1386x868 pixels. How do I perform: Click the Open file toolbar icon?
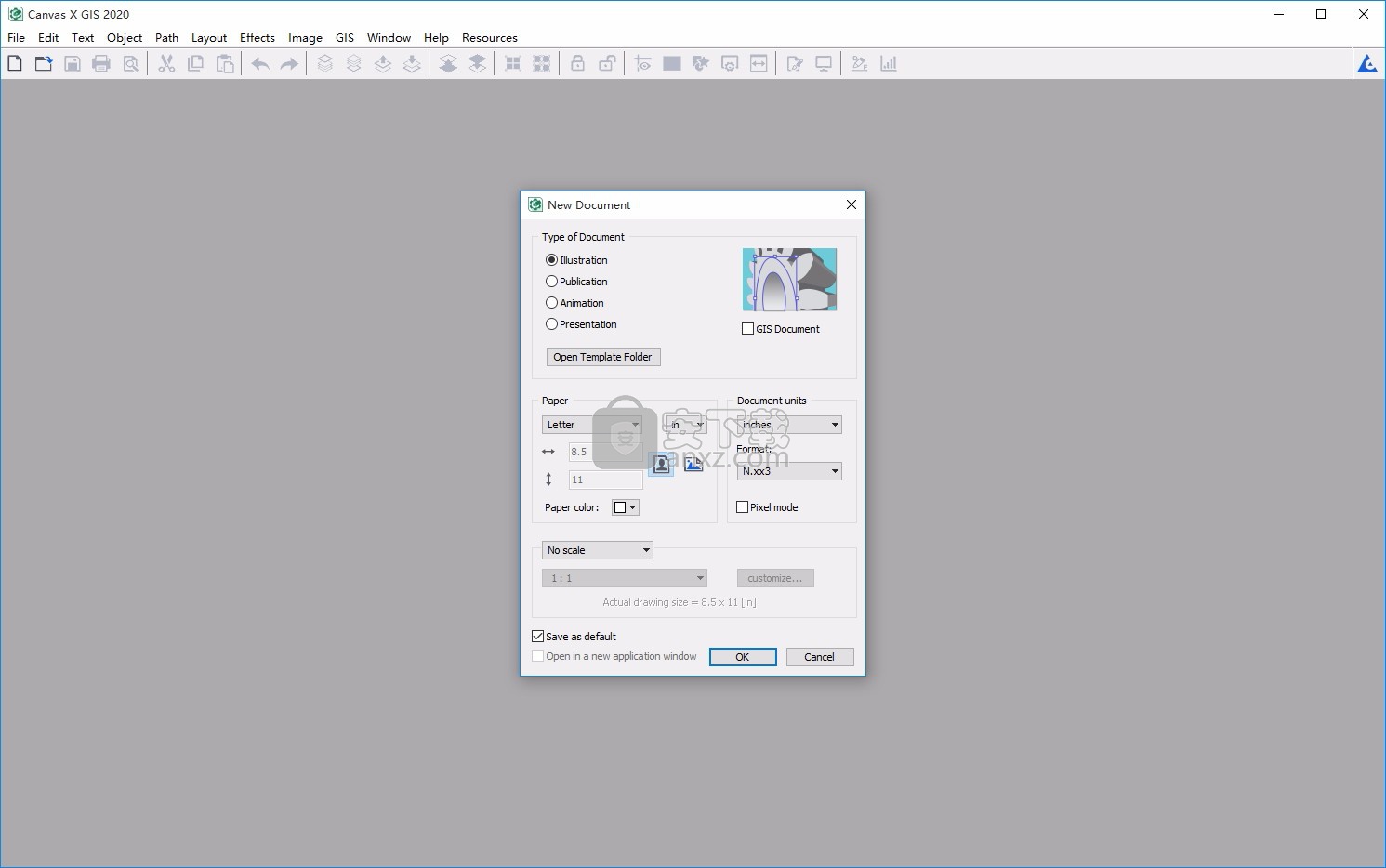pyautogui.click(x=44, y=63)
